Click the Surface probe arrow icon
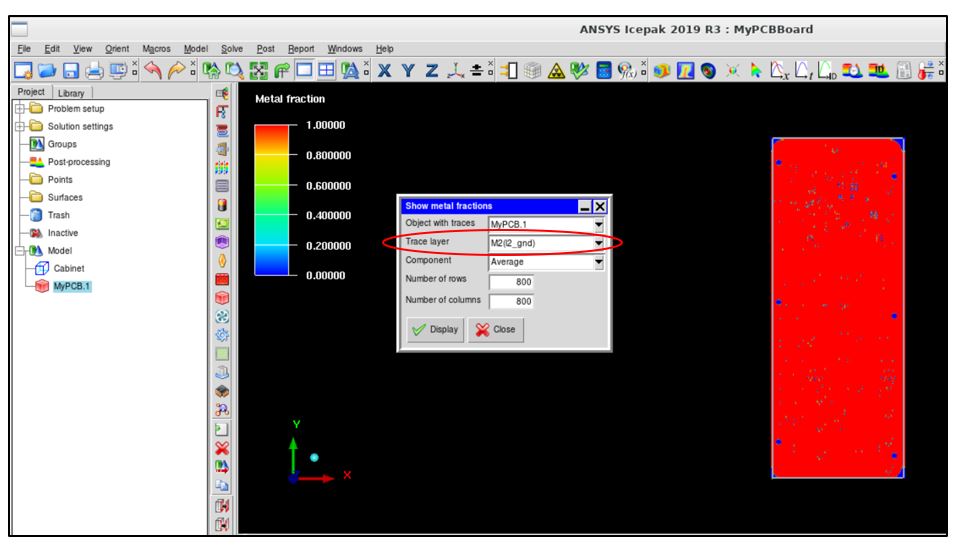This screenshot has width=958, height=550. (756, 70)
